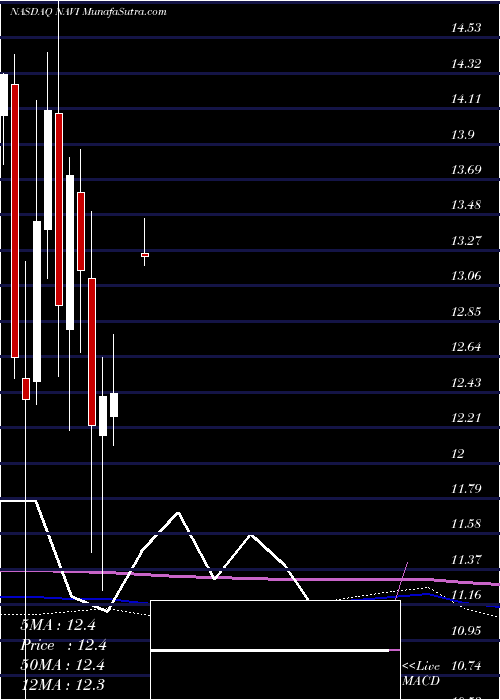Click the 13.06 price axis label
Image resolution: width=500 pixels, height=700 pixels.
(x=466, y=276)
